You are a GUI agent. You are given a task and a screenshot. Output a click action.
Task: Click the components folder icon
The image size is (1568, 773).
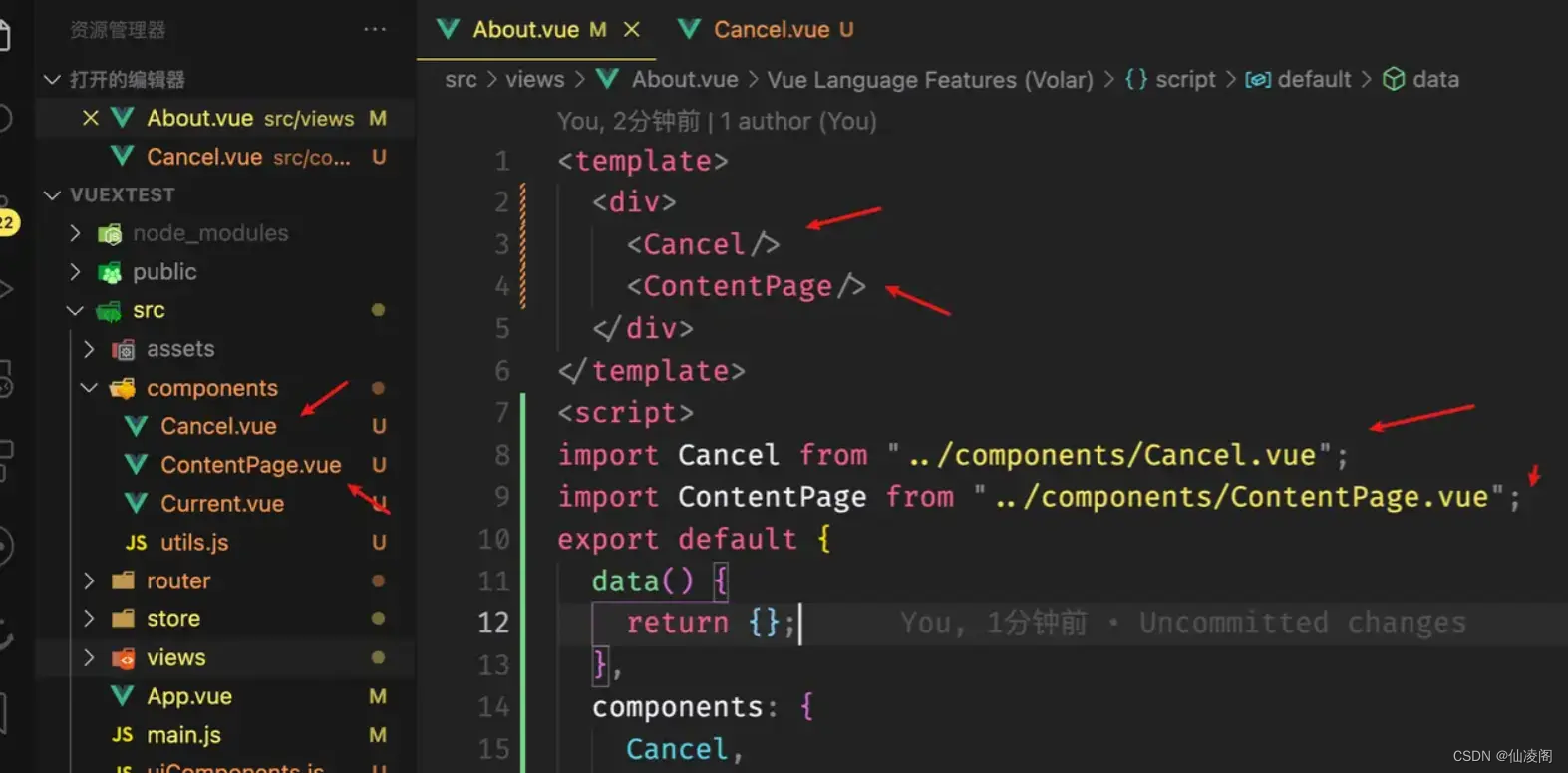pyautogui.click(x=123, y=388)
